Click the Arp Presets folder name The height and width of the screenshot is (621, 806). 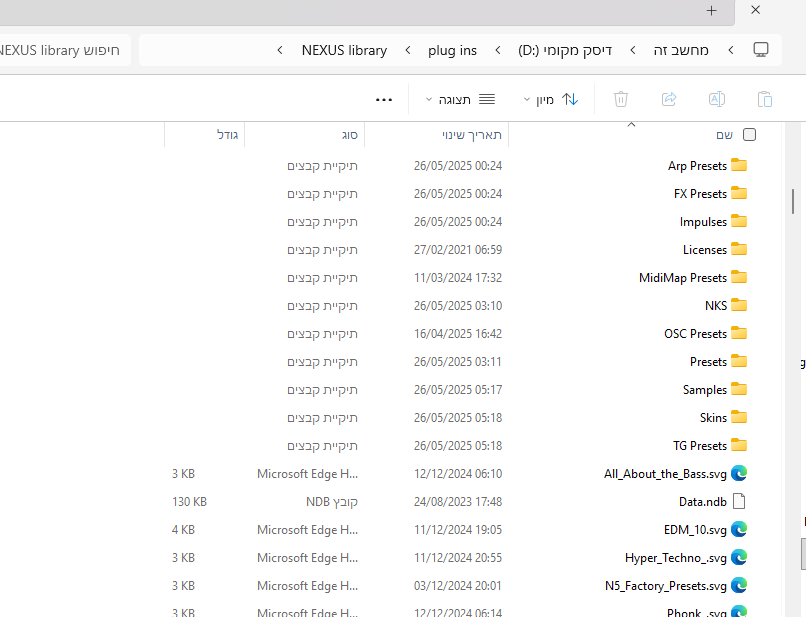click(697, 166)
